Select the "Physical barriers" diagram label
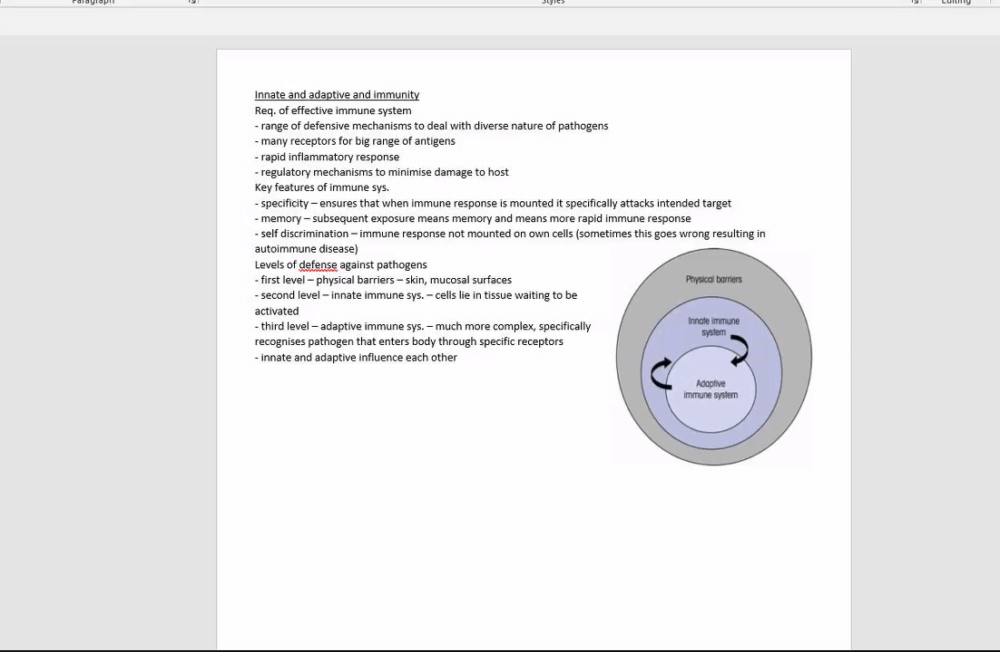This screenshot has height=652, width=1000. click(714, 279)
